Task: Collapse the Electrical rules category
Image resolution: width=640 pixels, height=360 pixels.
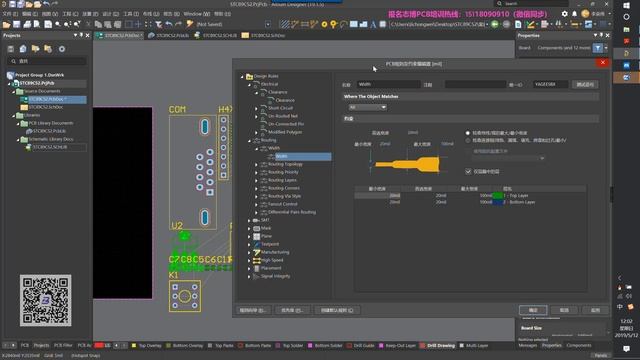Action: point(249,84)
